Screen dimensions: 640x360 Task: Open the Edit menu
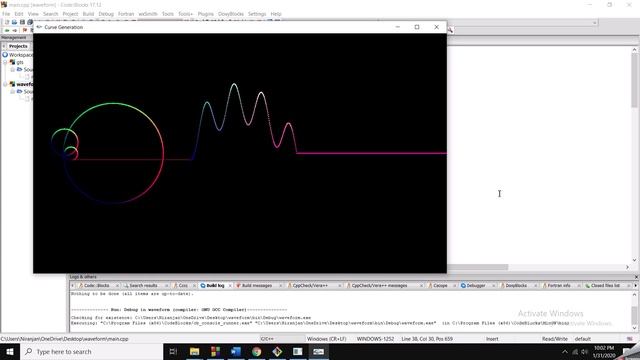pyautogui.click(x=19, y=14)
